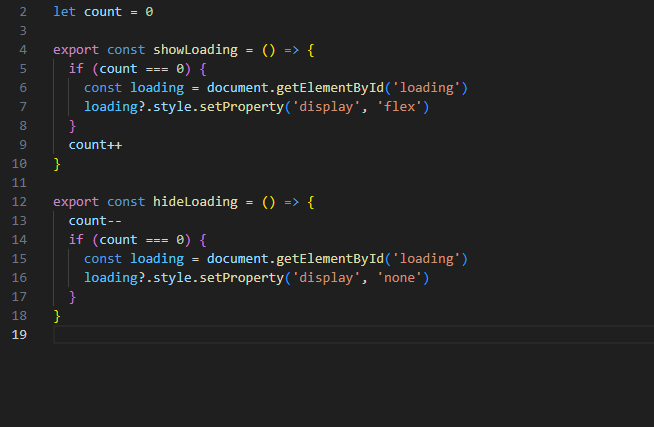Click the 'display' string on line 7
Viewport: 654px width, 427px height.
pos(326,107)
